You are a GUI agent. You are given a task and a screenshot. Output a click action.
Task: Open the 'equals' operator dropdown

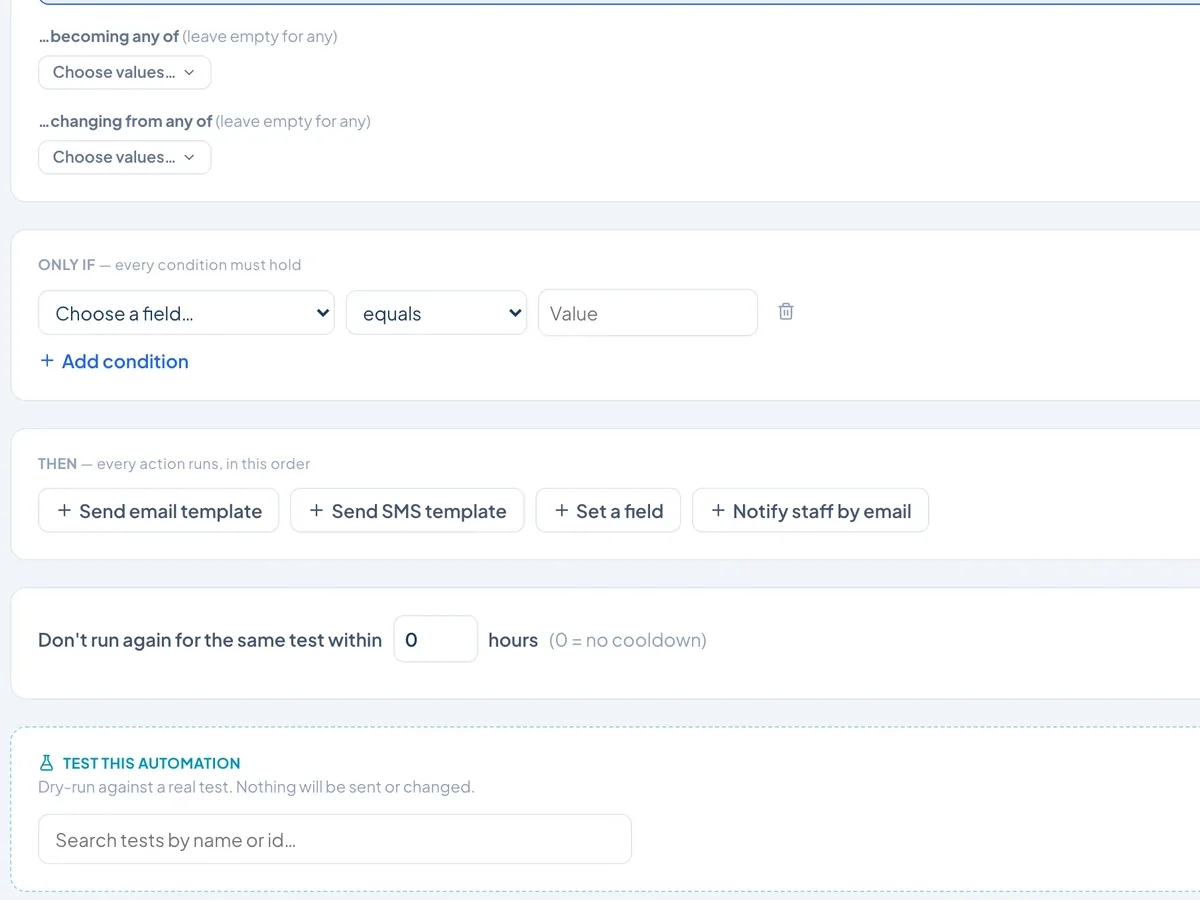click(x=436, y=313)
